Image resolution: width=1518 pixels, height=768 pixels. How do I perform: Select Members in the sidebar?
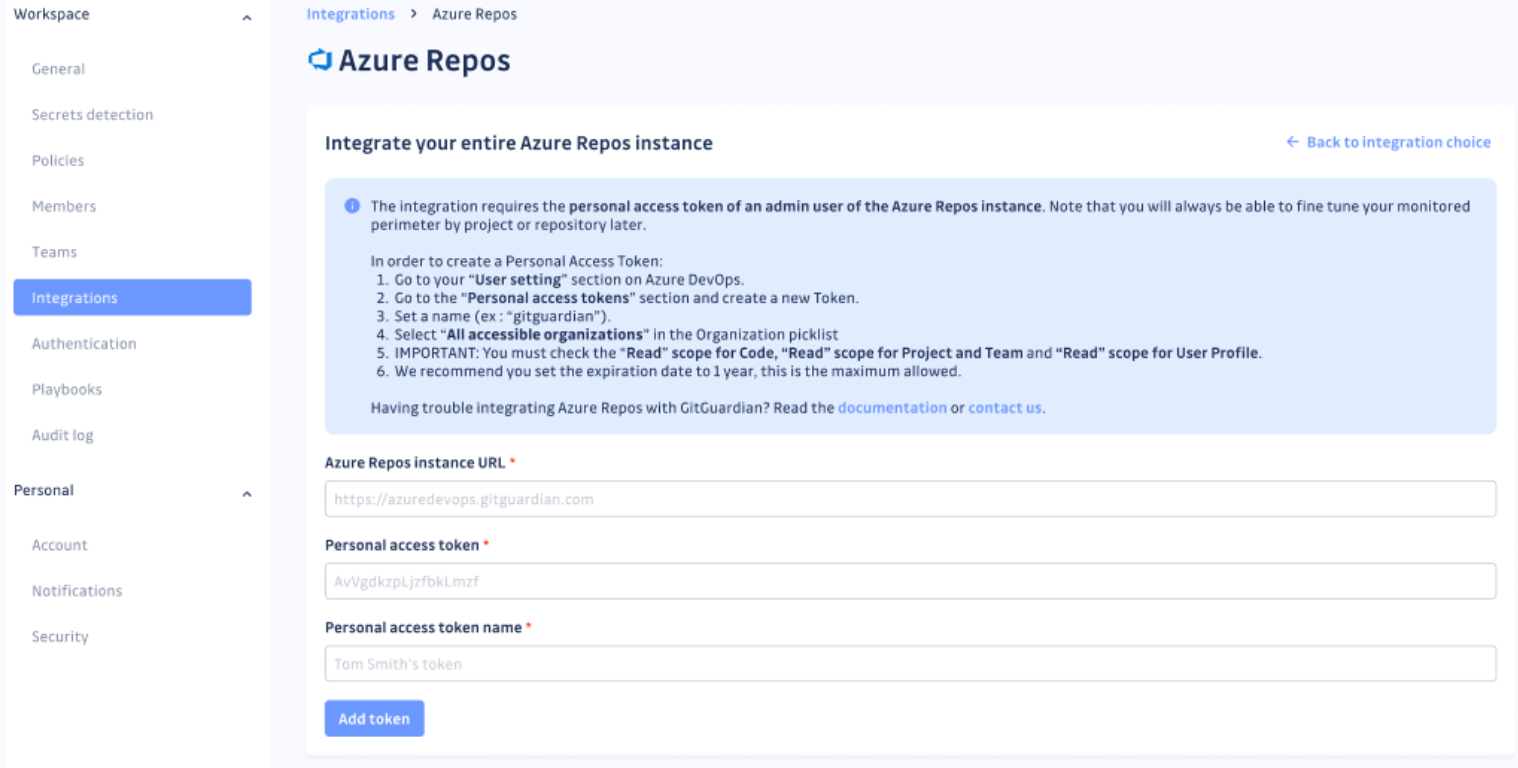(x=63, y=206)
